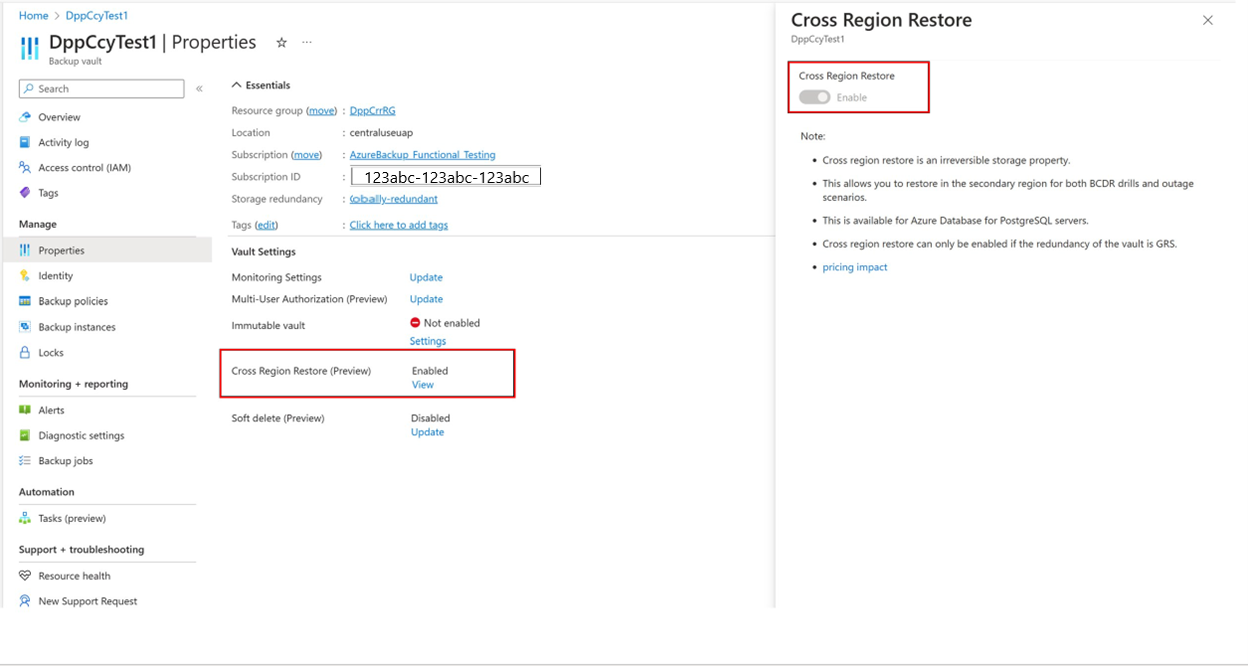Open the Overview page

tap(57, 116)
